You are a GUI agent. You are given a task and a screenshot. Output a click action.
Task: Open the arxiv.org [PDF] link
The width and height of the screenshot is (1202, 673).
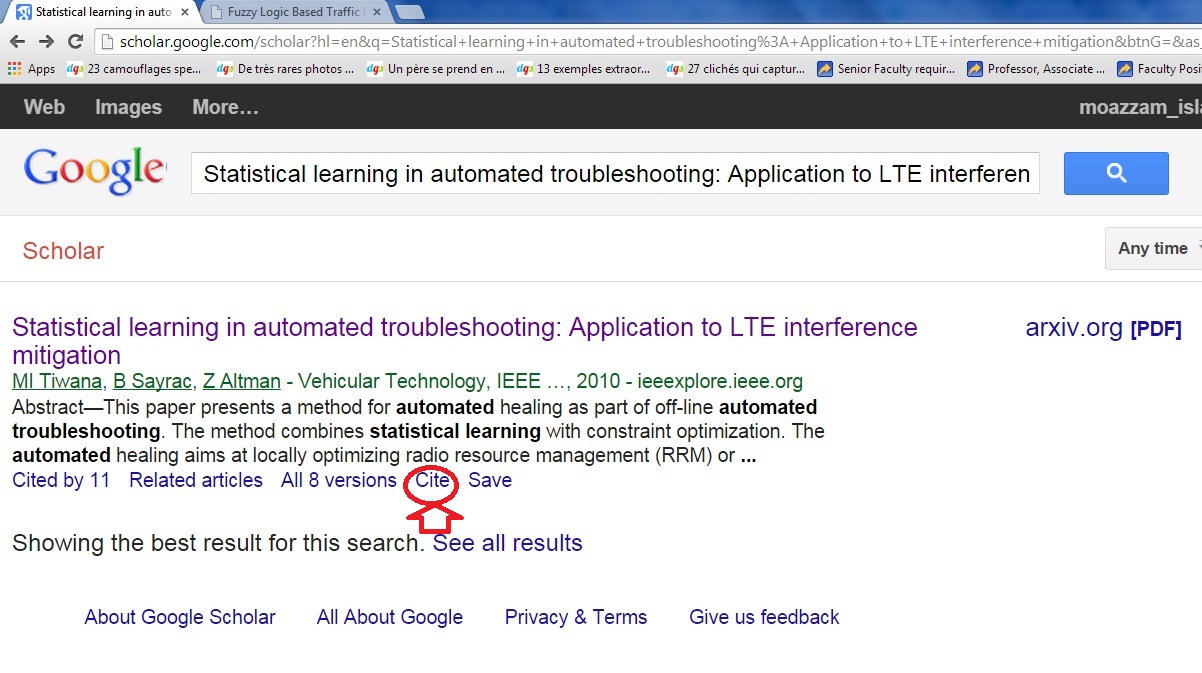[x=1104, y=327]
